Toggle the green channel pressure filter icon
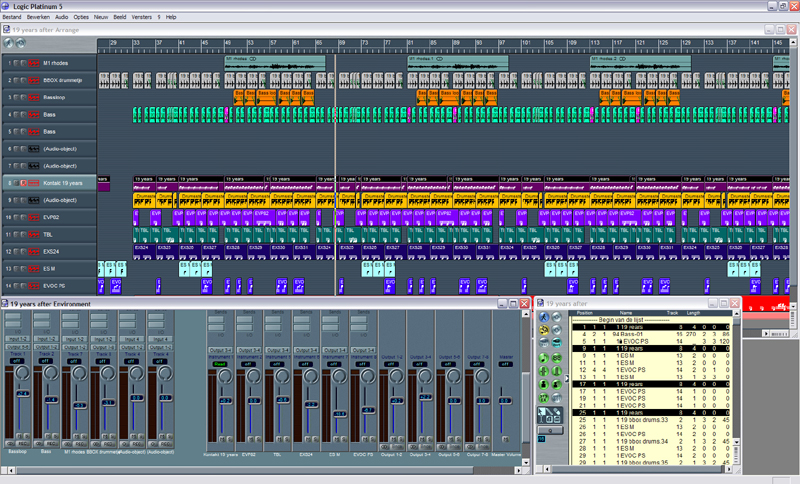Screen dimensions: 800x484 point(544,385)
